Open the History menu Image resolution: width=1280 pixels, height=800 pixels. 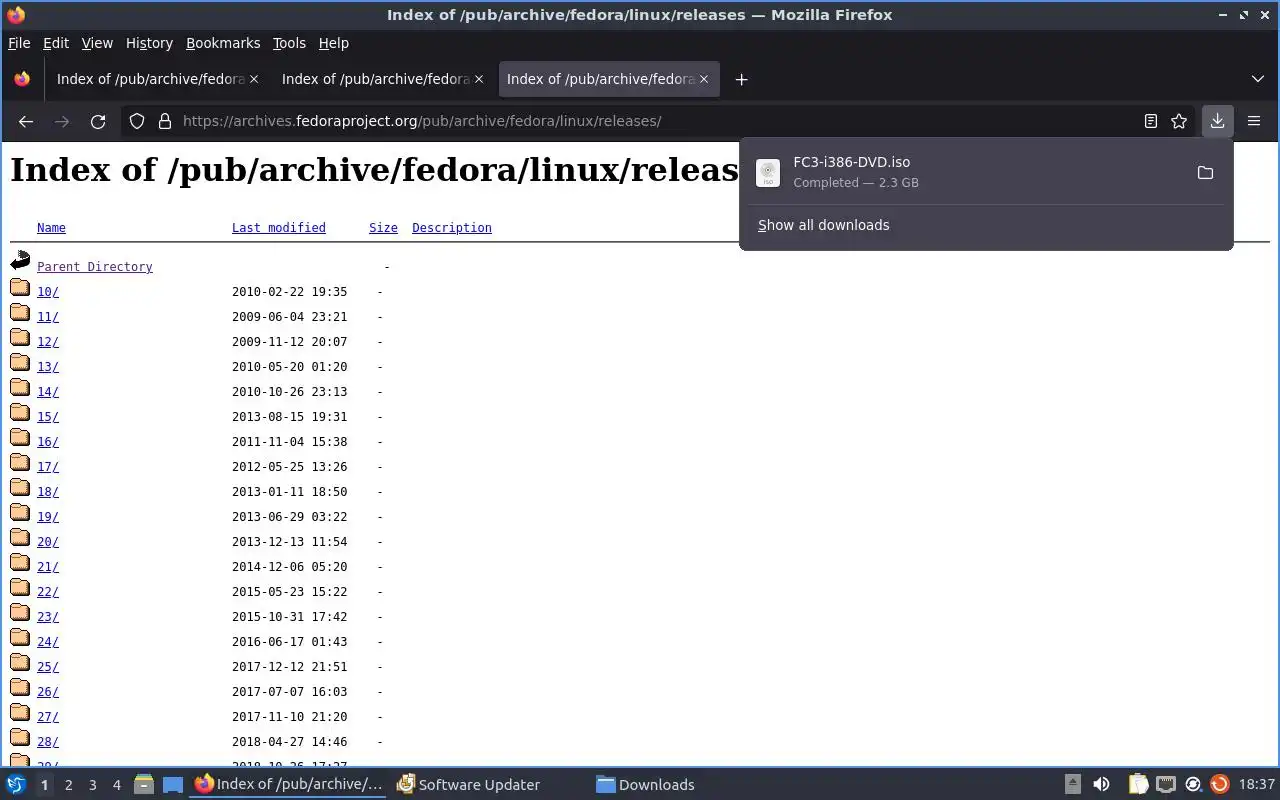[x=149, y=43]
